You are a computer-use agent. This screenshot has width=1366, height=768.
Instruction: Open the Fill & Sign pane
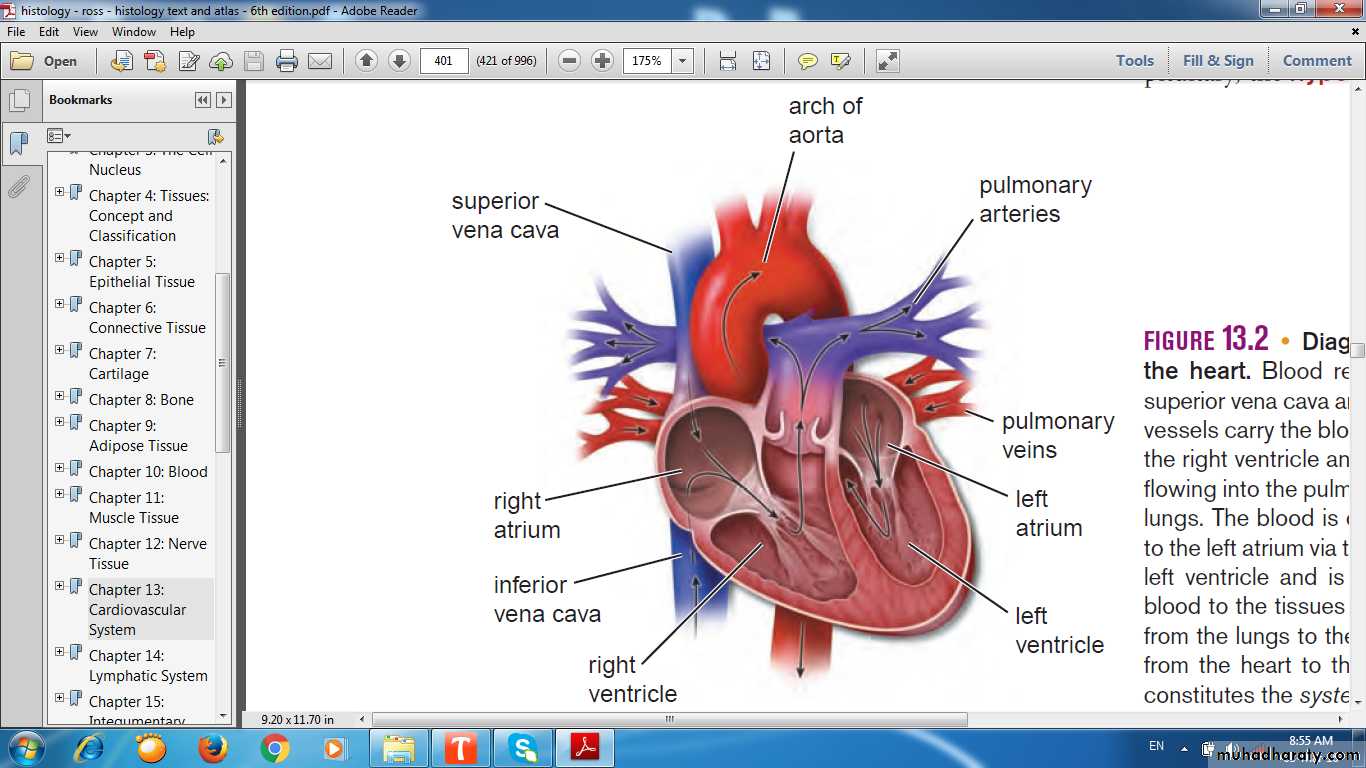point(1217,61)
